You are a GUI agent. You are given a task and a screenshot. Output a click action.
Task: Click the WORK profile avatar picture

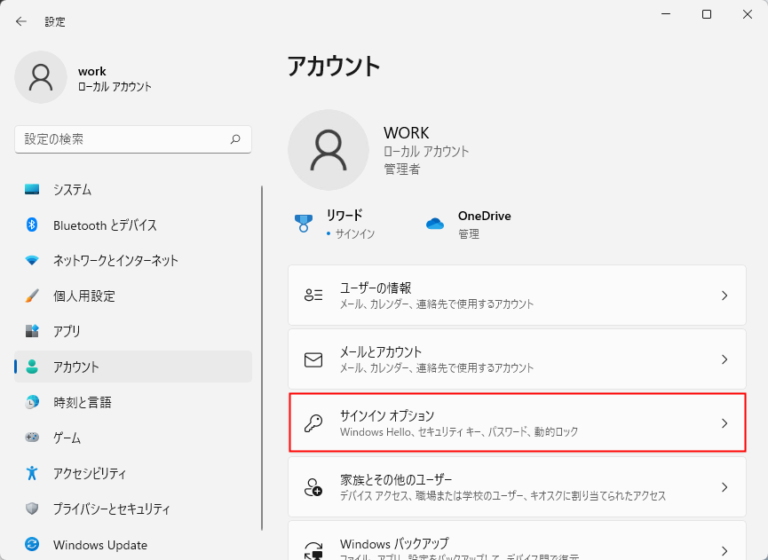(327, 150)
